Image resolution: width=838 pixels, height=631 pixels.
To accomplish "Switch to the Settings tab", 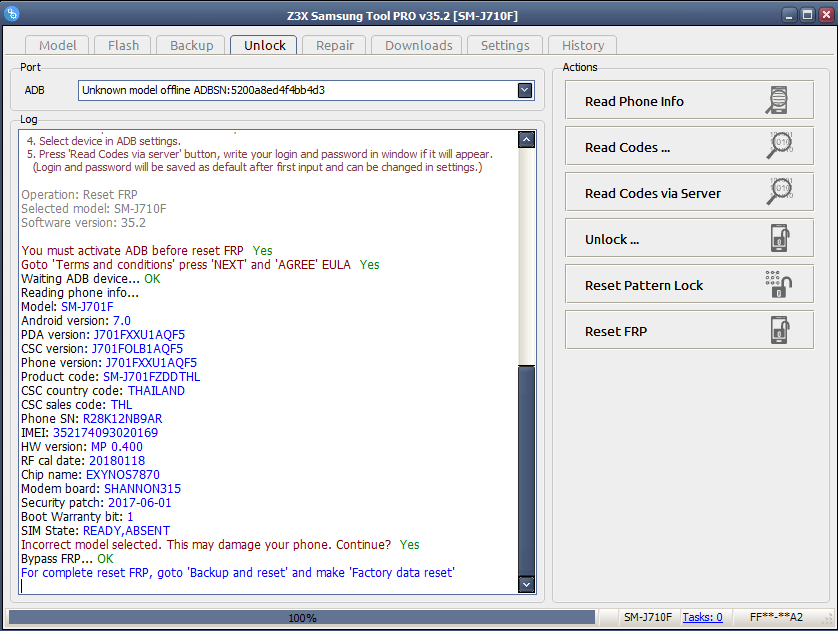I will coord(505,45).
